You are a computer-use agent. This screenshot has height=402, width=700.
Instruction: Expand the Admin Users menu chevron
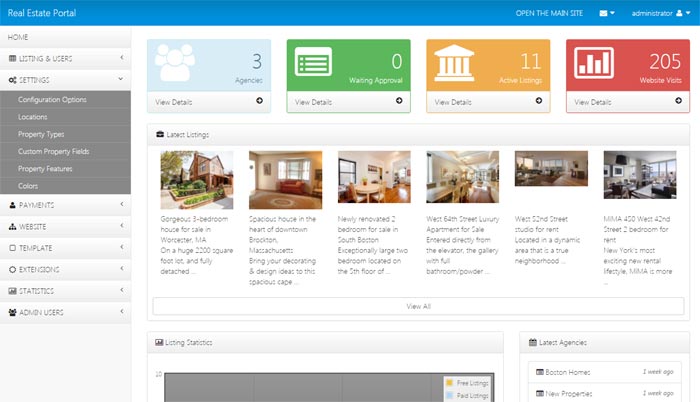[x=121, y=311]
